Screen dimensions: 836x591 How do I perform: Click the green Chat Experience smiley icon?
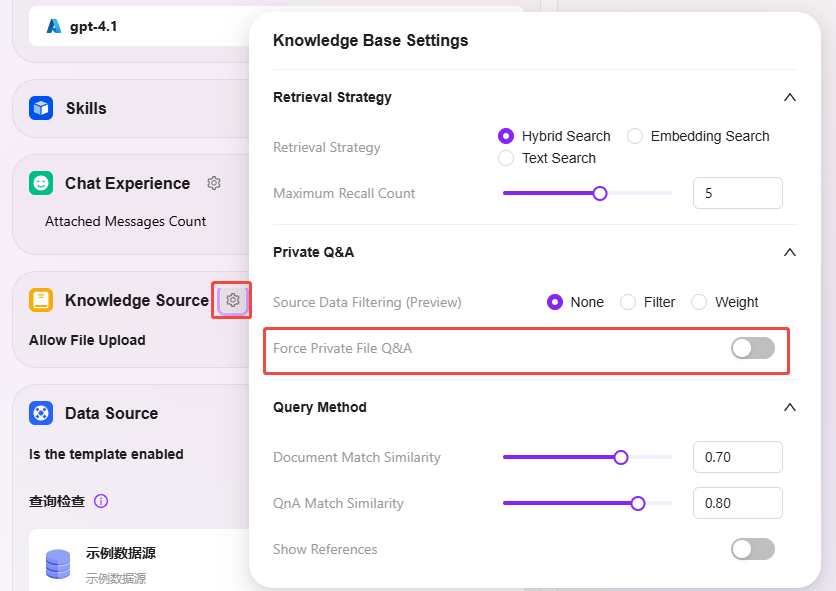pos(41,183)
